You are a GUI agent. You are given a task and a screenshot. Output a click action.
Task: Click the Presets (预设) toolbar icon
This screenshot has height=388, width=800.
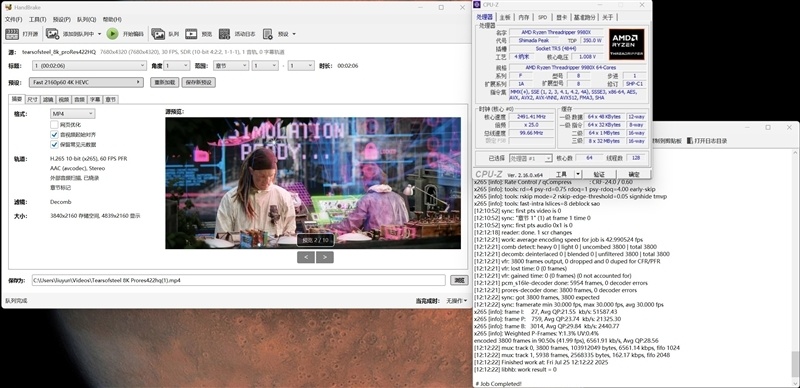point(267,34)
